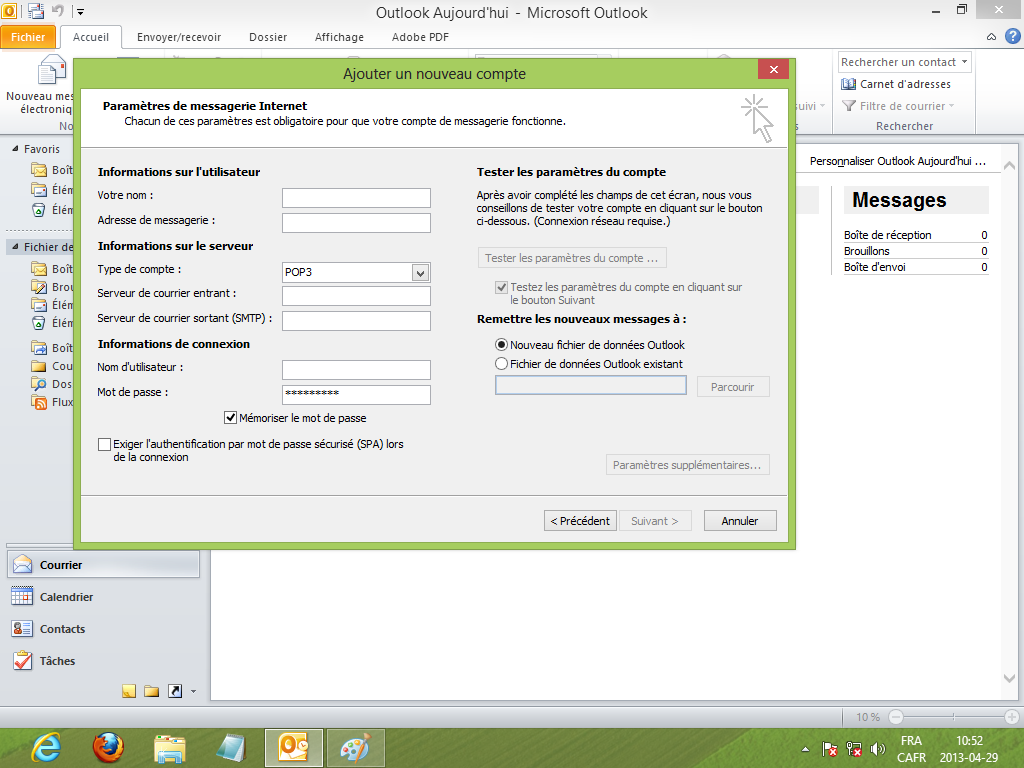Click the Suivant button
The width and height of the screenshot is (1024, 768).
655,520
